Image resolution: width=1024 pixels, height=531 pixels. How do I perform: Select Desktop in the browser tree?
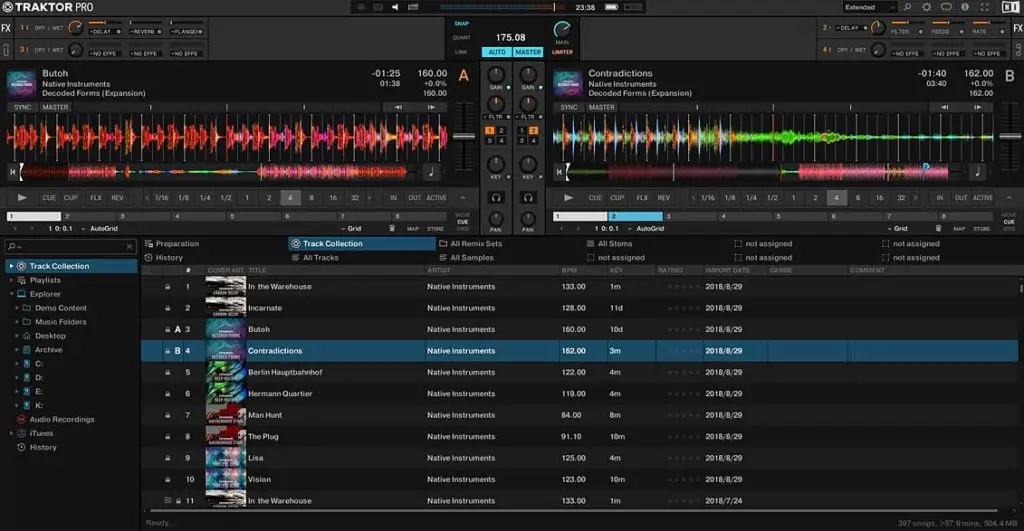pos(50,336)
